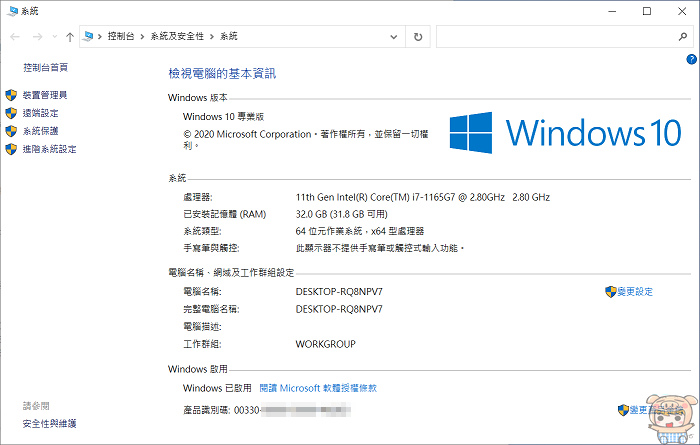
Task: Click the shield icon beside 進階系統設定
Action: [11, 149]
